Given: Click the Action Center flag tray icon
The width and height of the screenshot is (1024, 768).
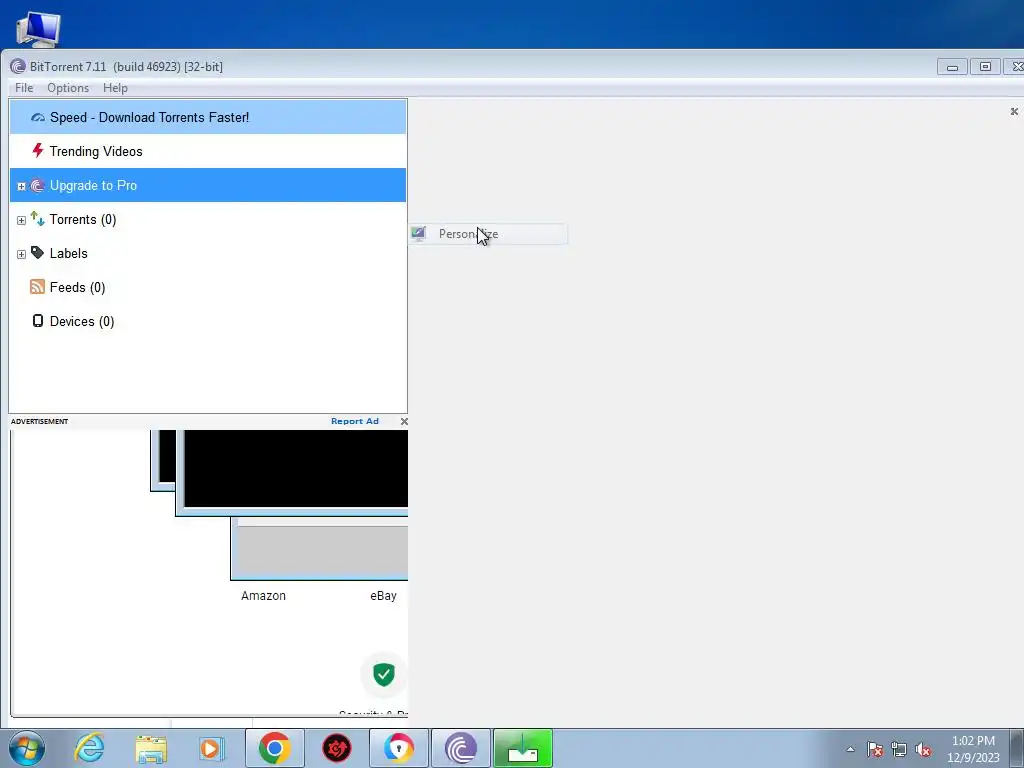Looking at the screenshot, I should click(875, 749).
